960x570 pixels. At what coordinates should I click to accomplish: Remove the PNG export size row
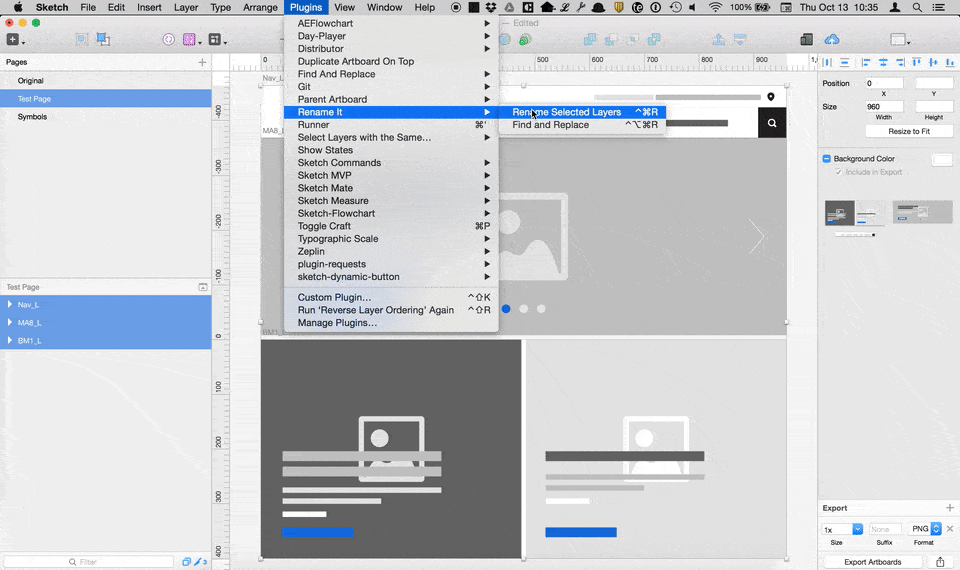coord(950,528)
